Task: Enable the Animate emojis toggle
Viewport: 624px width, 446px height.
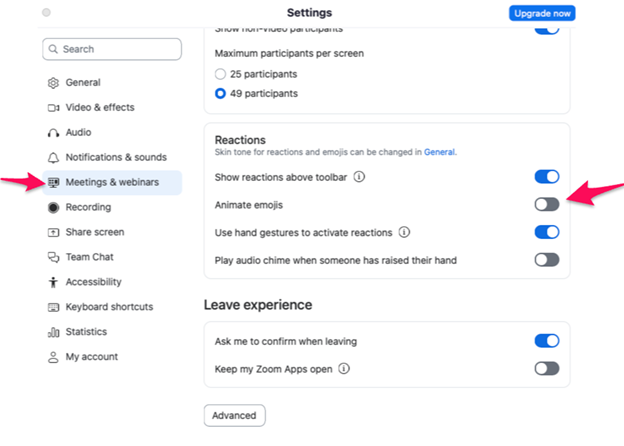Action: 546,204
